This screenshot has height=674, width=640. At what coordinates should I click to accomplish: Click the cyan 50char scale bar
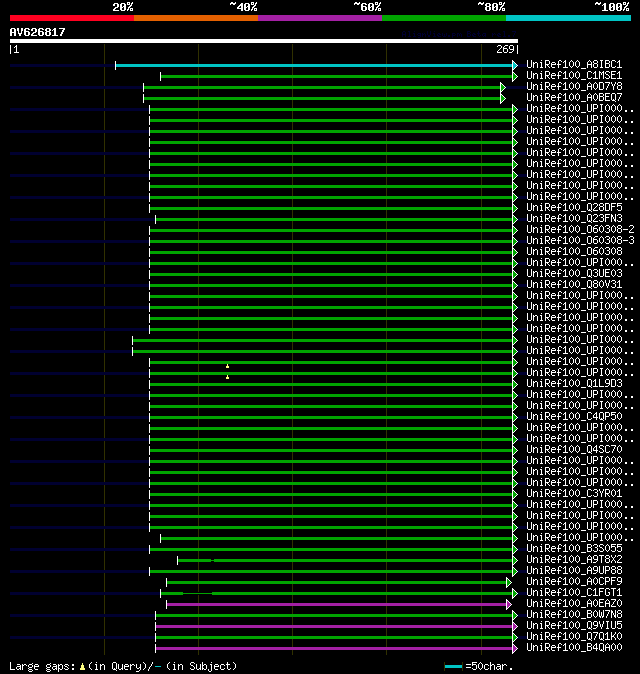point(453,667)
